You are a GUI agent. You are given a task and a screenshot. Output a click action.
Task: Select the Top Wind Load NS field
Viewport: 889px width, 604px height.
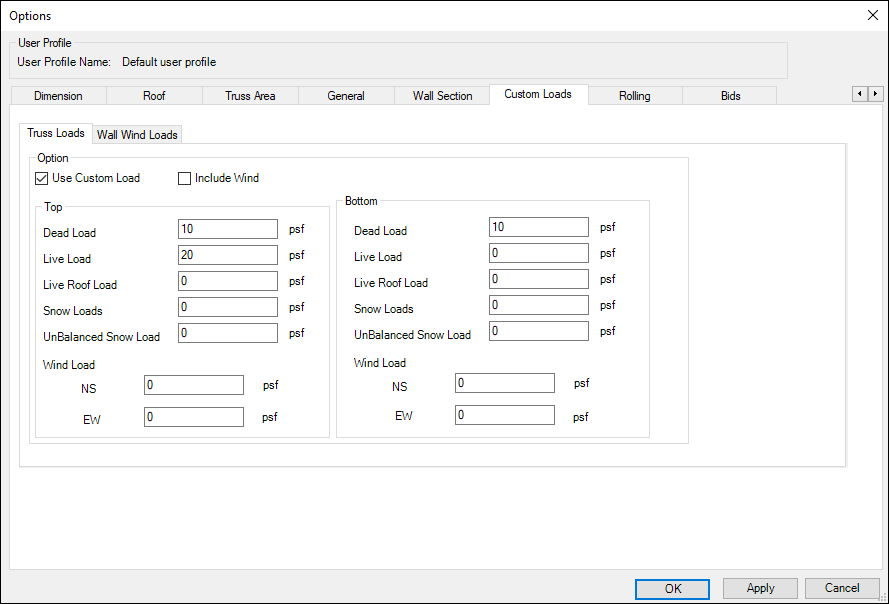point(194,386)
